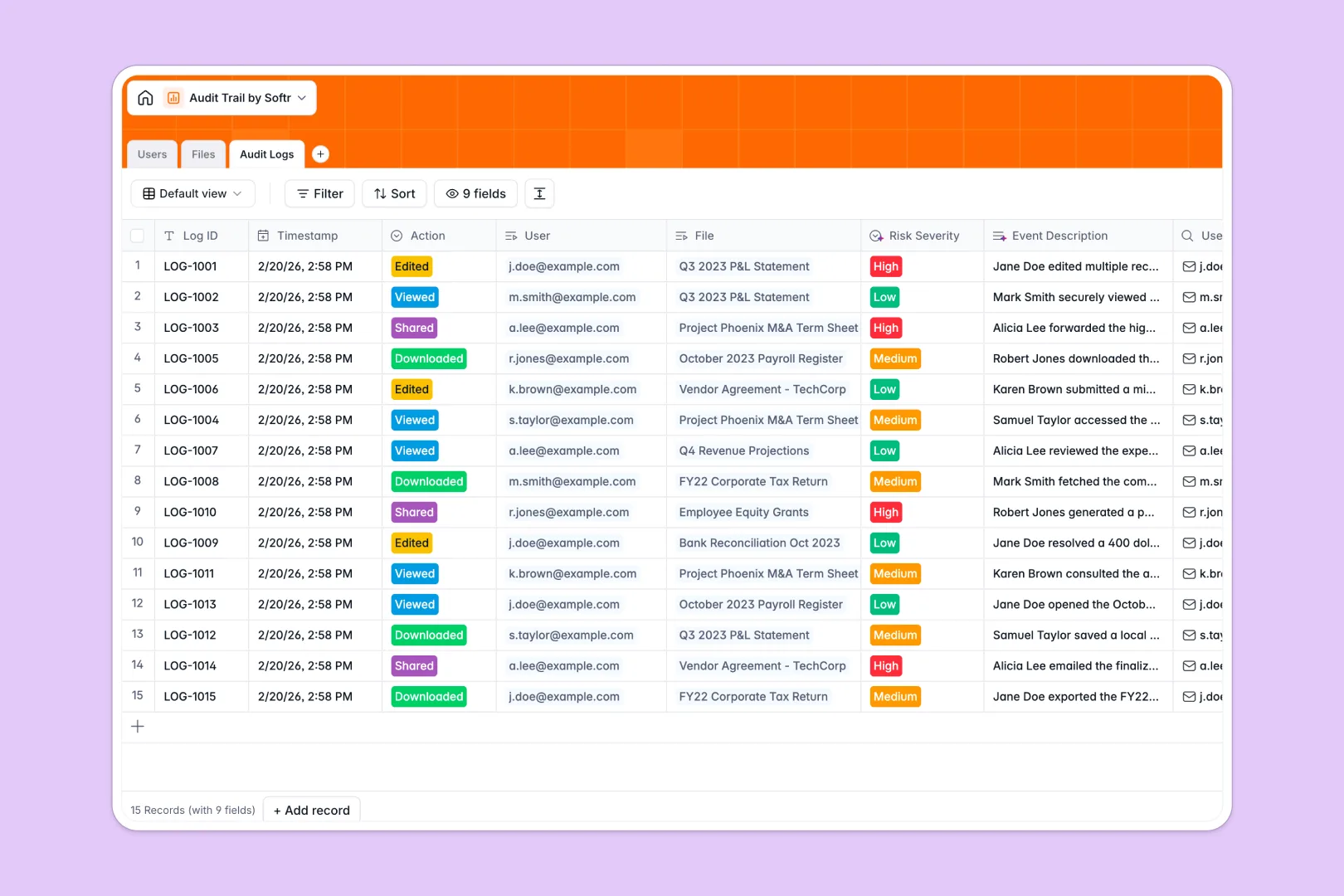Click the calendar icon in the Timestamp header
This screenshot has width=1344, height=896.
pos(263,236)
